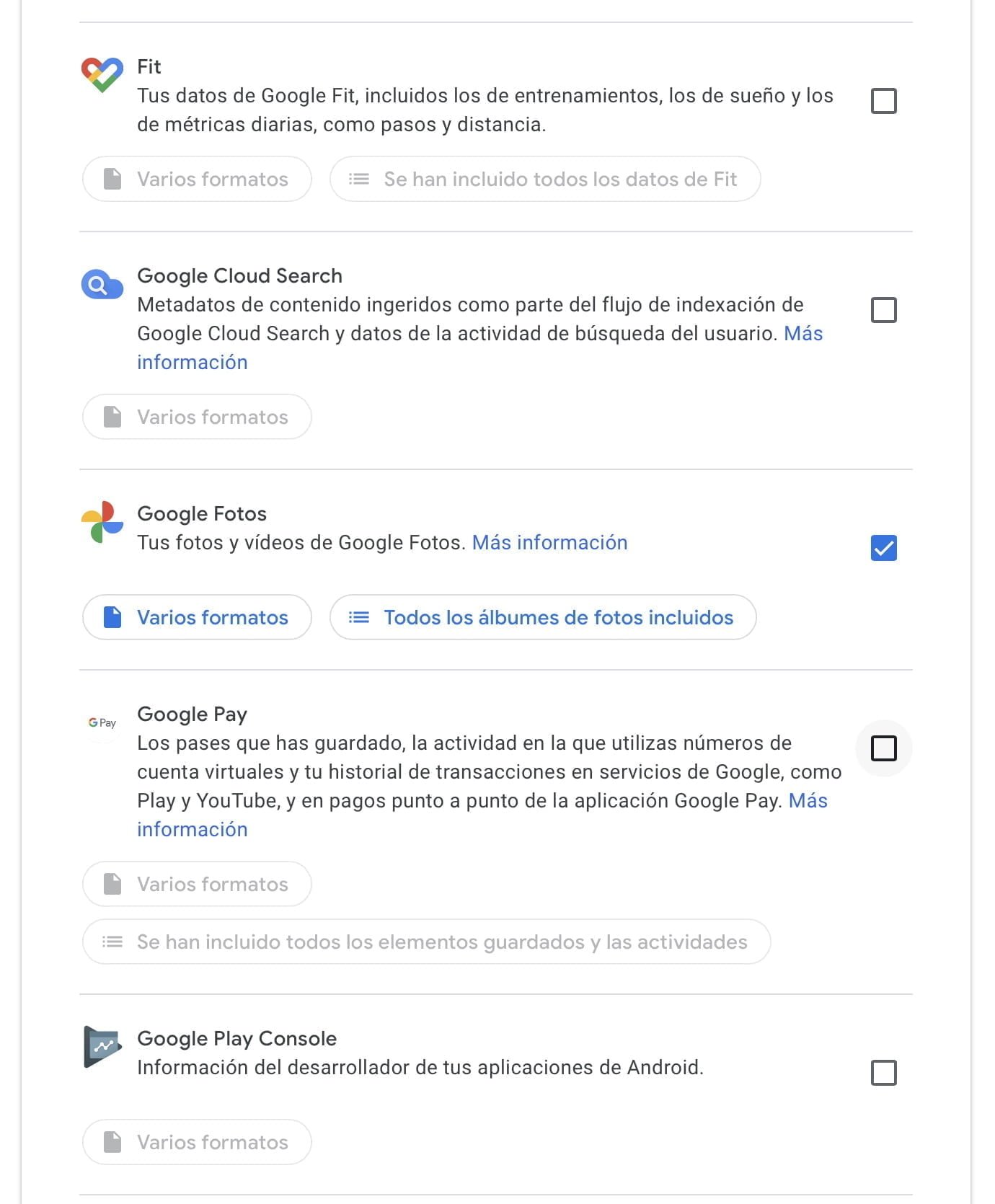Click the Google Pay logo icon
Screen dimensions: 995x1204
(102, 722)
